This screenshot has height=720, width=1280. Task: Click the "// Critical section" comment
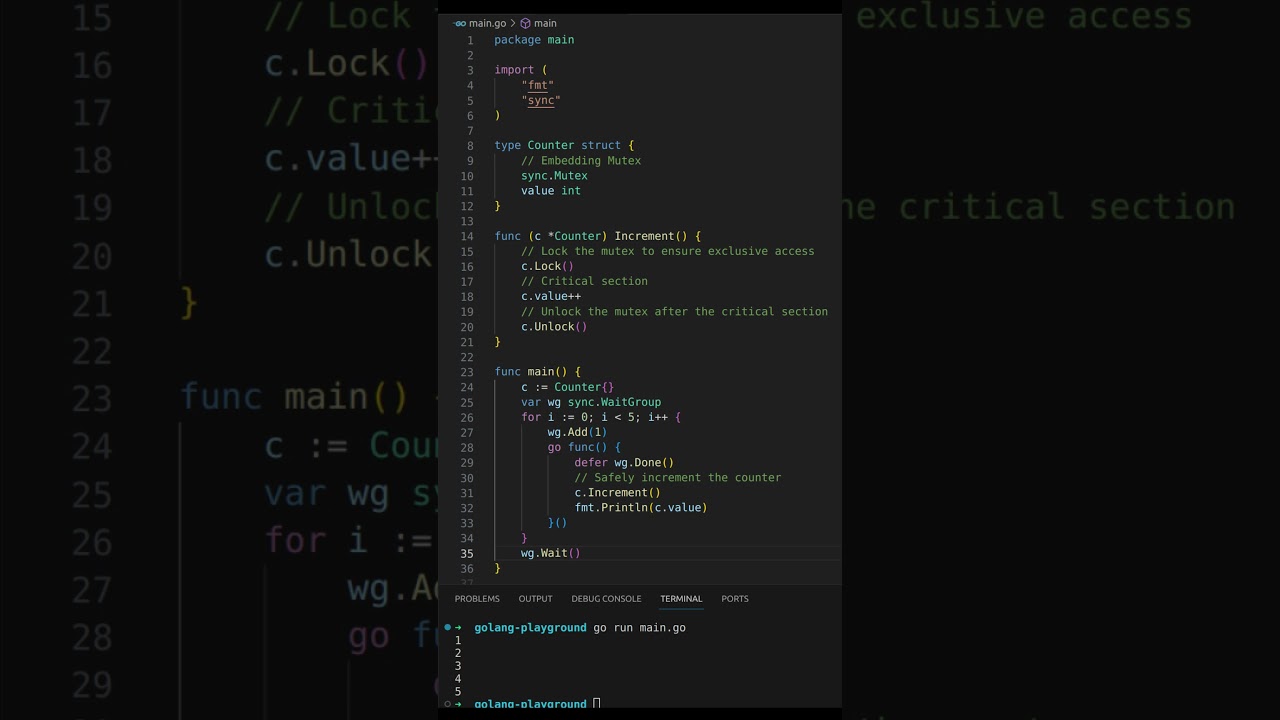pyautogui.click(x=584, y=281)
